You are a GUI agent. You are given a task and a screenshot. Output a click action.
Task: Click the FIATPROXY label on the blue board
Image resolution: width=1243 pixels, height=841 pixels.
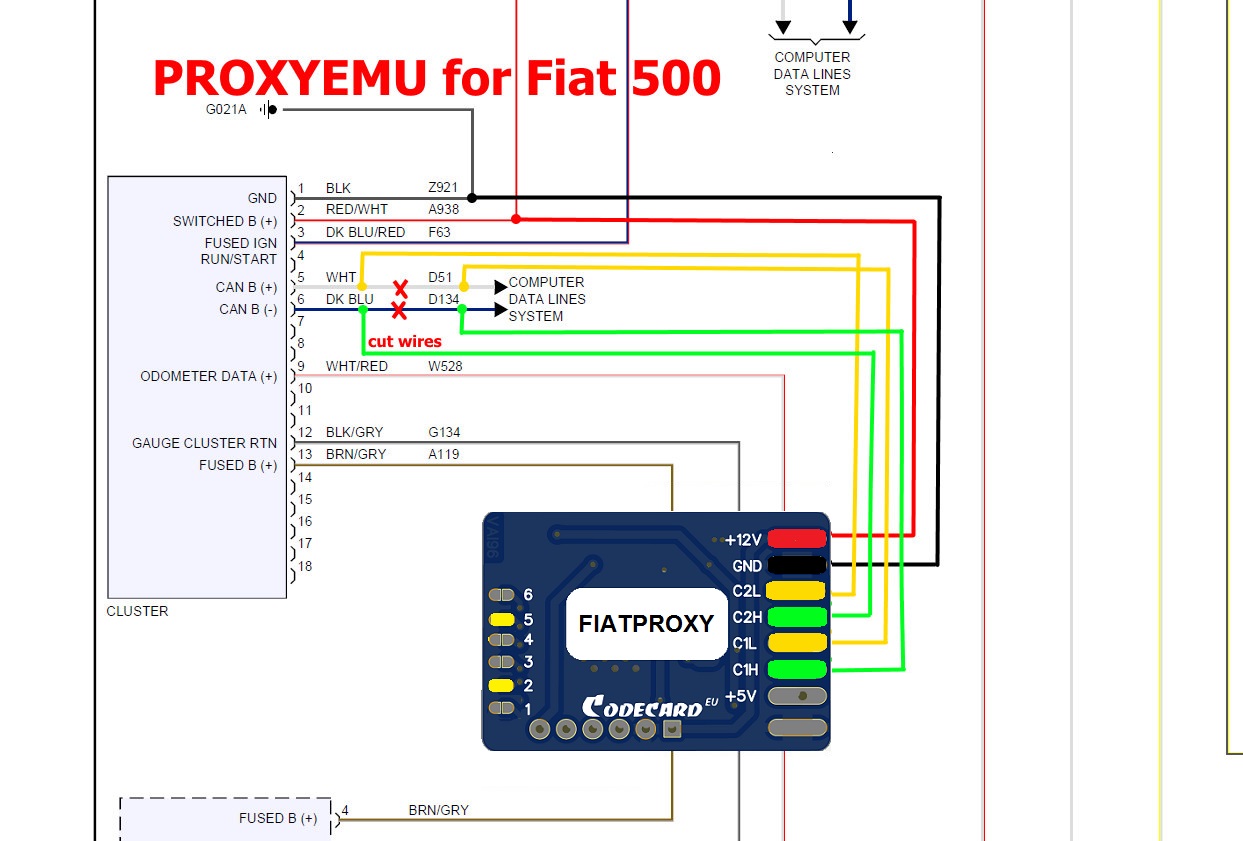click(645, 623)
